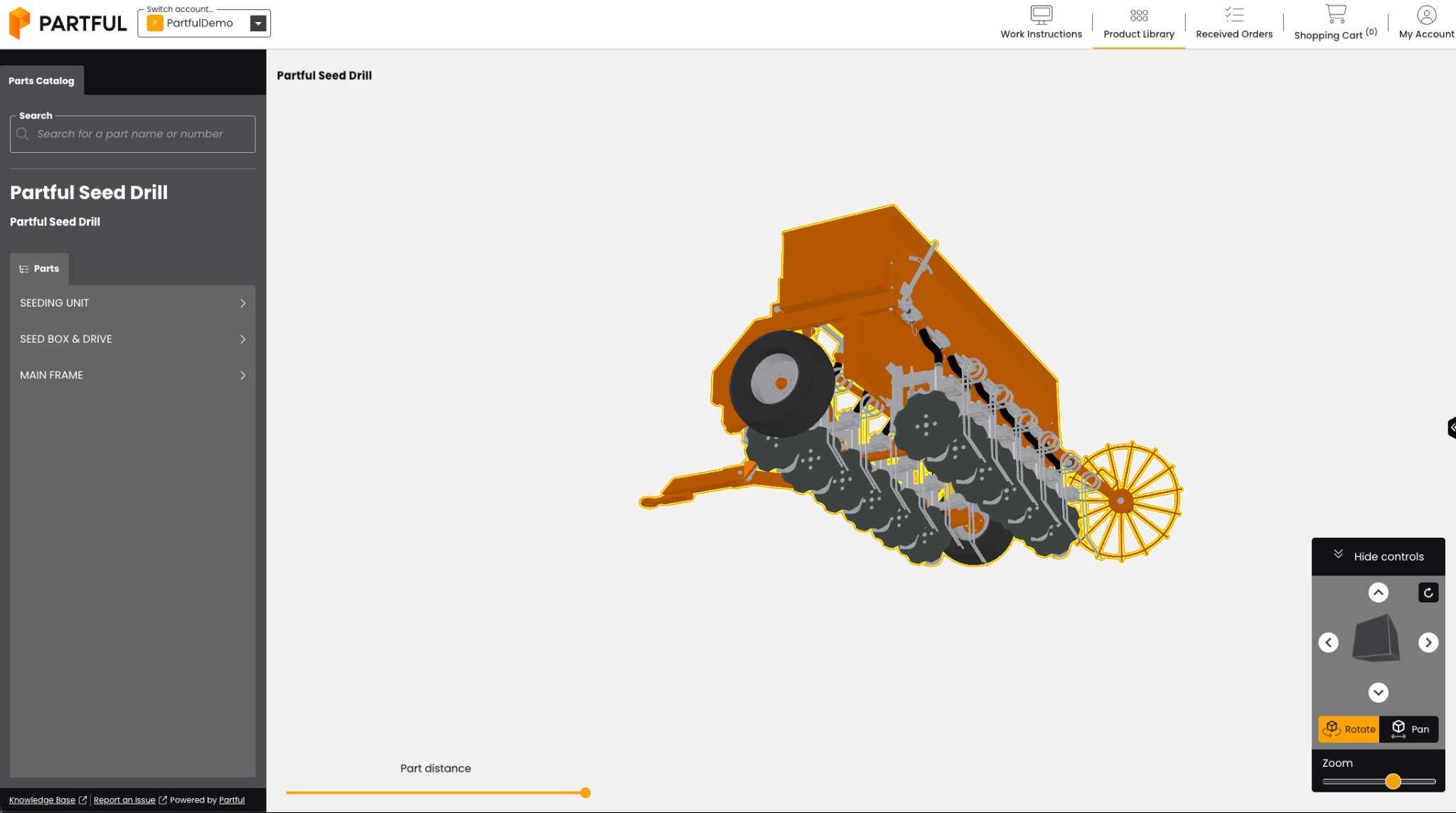The width and height of the screenshot is (1456, 813).
Task: Rotate view right with right arrow
Action: click(1428, 642)
